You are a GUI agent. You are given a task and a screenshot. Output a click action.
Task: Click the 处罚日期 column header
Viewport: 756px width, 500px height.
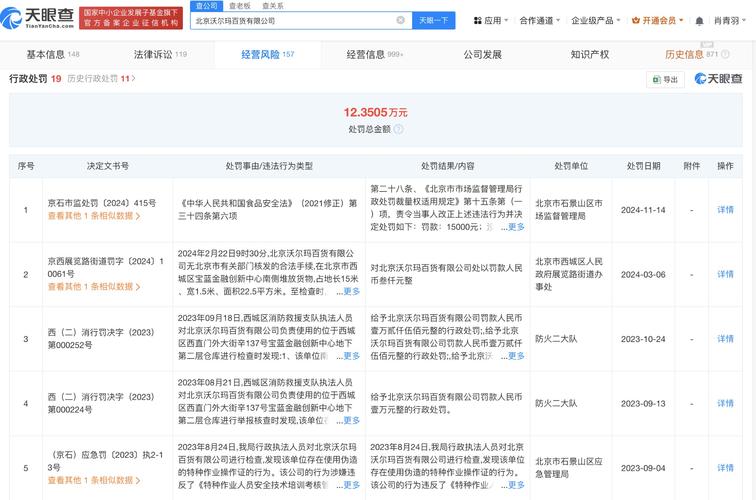coord(643,166)
